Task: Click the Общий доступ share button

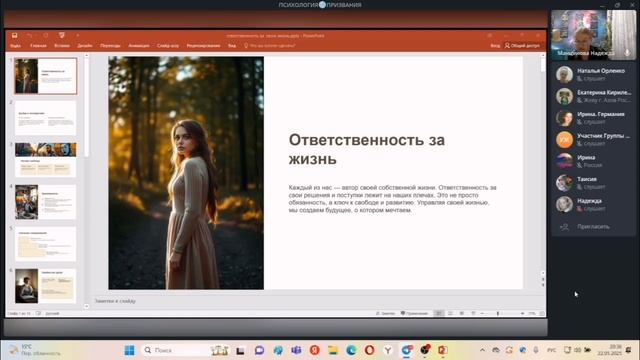Action: (522, 46)
